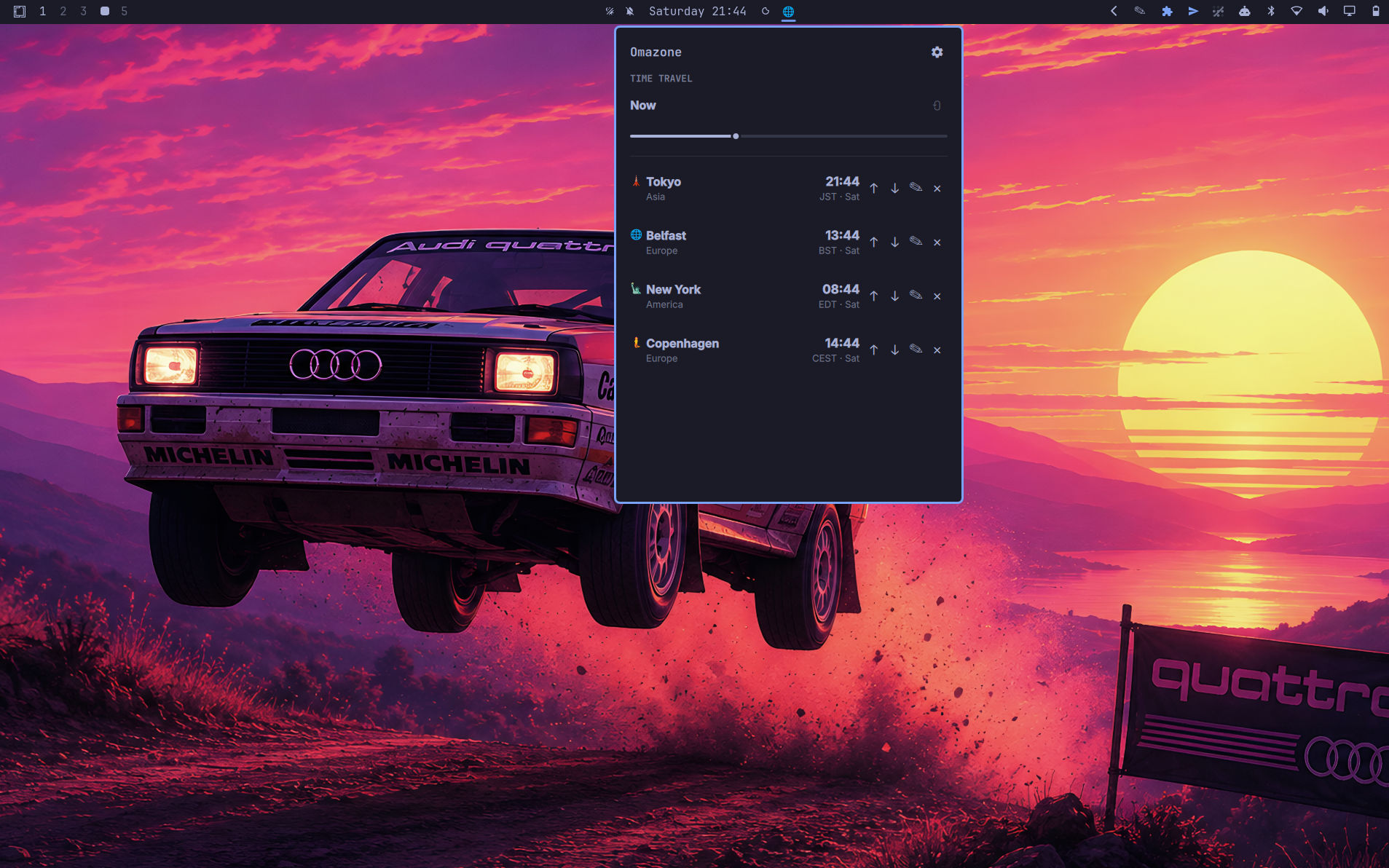This screenshot has height=868, width=1389.
Task: Click the robot tray icon
Action: point(1245,11)
